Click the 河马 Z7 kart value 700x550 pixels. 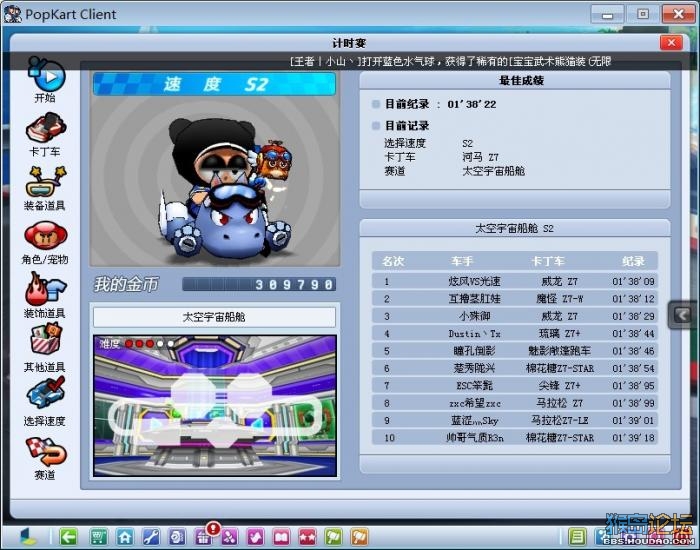pyautogui.click(x=480, y=157)
